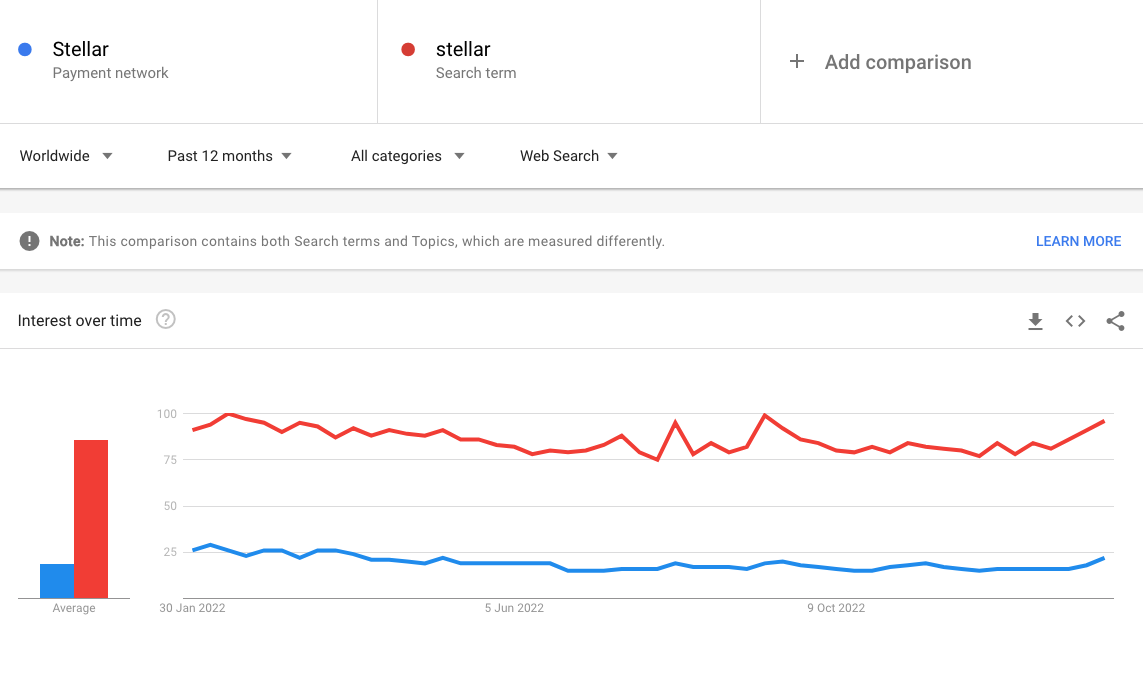Click the red average bar

pyautogui.click(x=91, y=519)
